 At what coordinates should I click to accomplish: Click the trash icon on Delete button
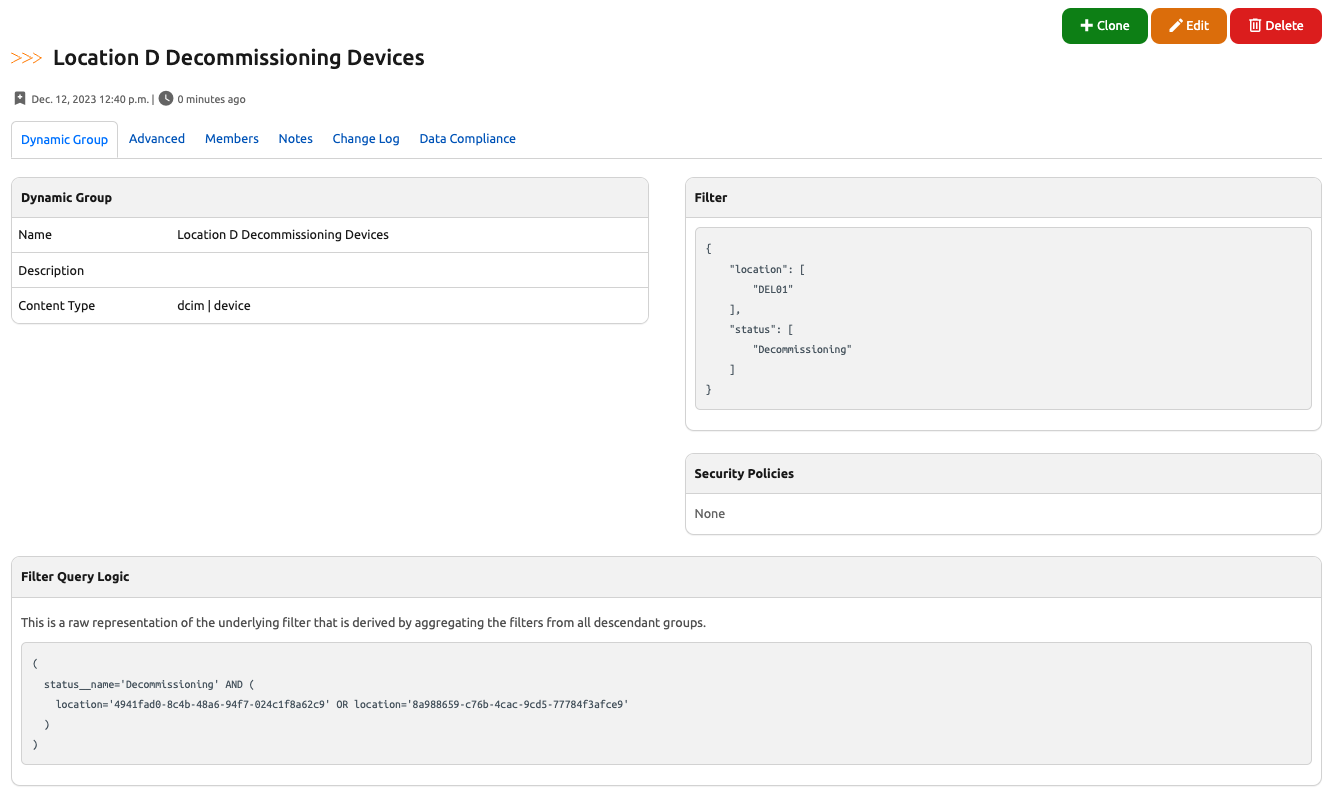coord(1255,26)
